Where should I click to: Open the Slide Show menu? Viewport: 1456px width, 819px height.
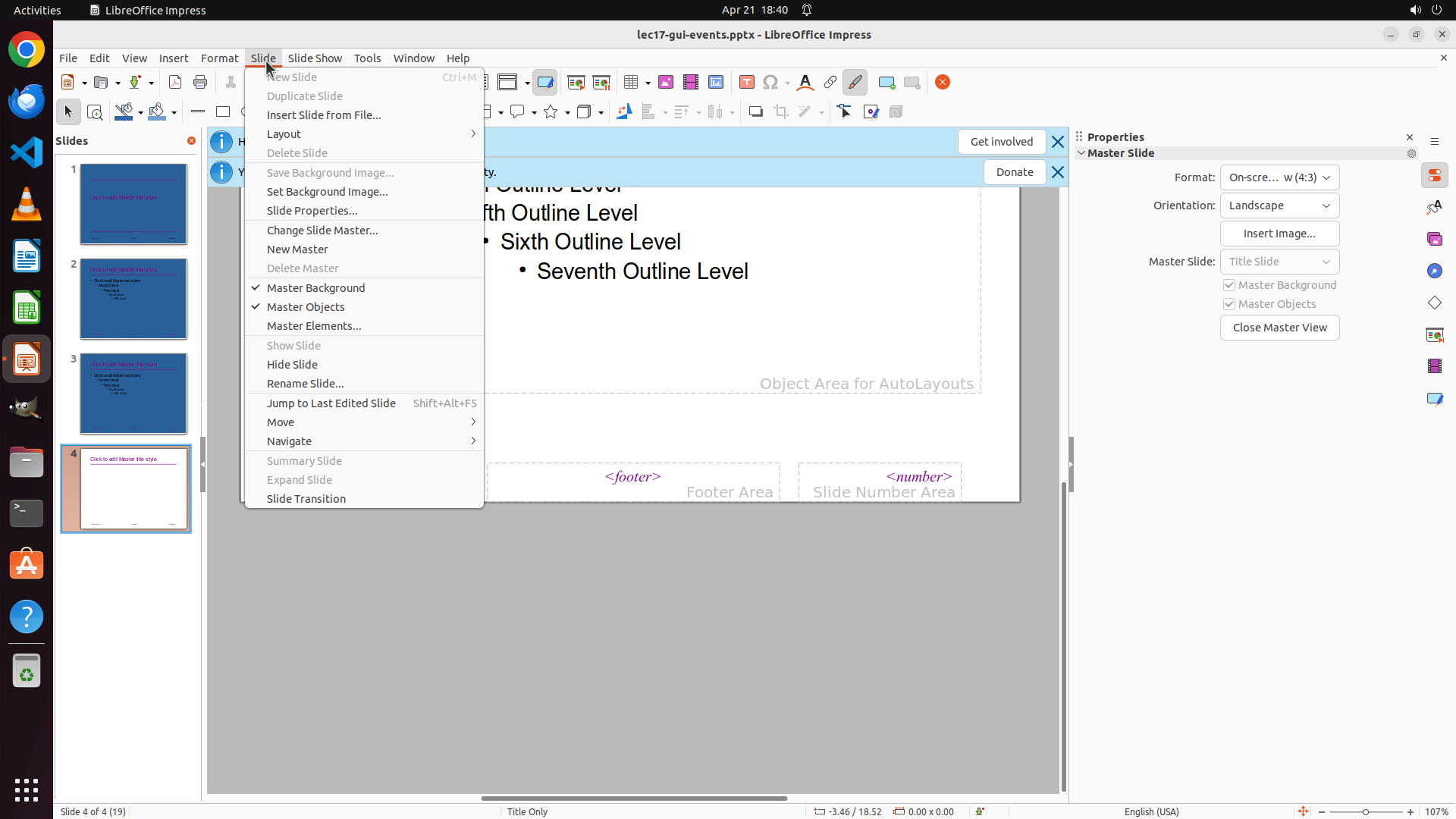pos(315,58)
